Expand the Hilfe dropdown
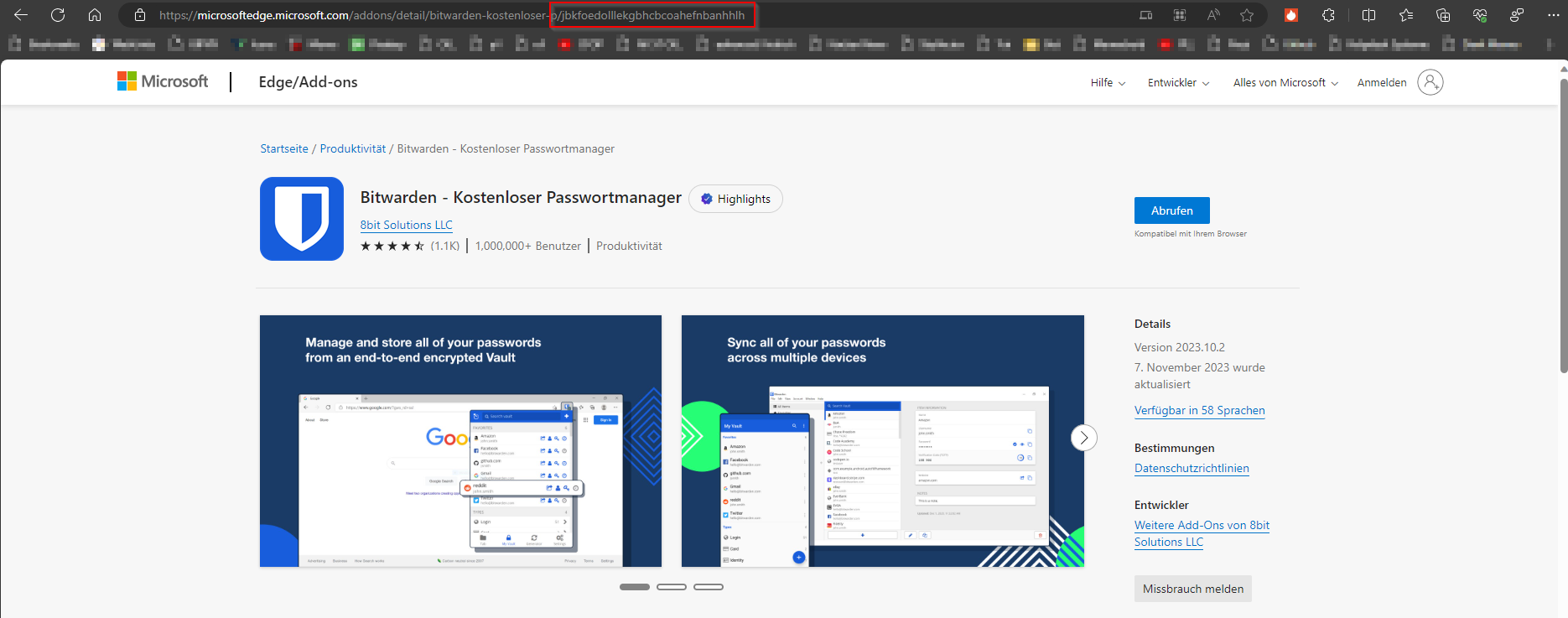The image size is (1568, 618). pyautogui.click(x=1108, y=82)
